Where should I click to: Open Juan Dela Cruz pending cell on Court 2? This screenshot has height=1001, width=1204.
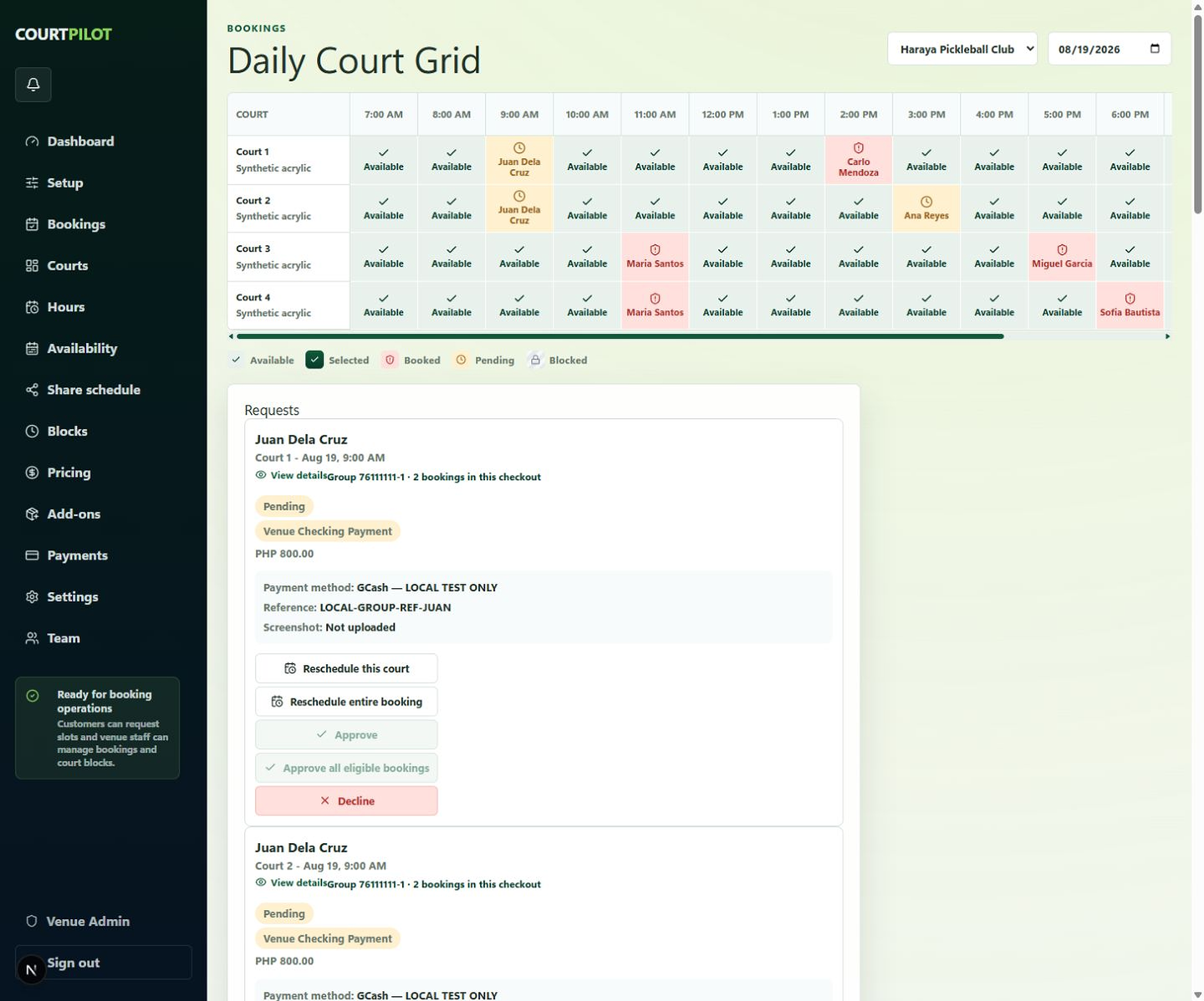click(x=519, y=208)
